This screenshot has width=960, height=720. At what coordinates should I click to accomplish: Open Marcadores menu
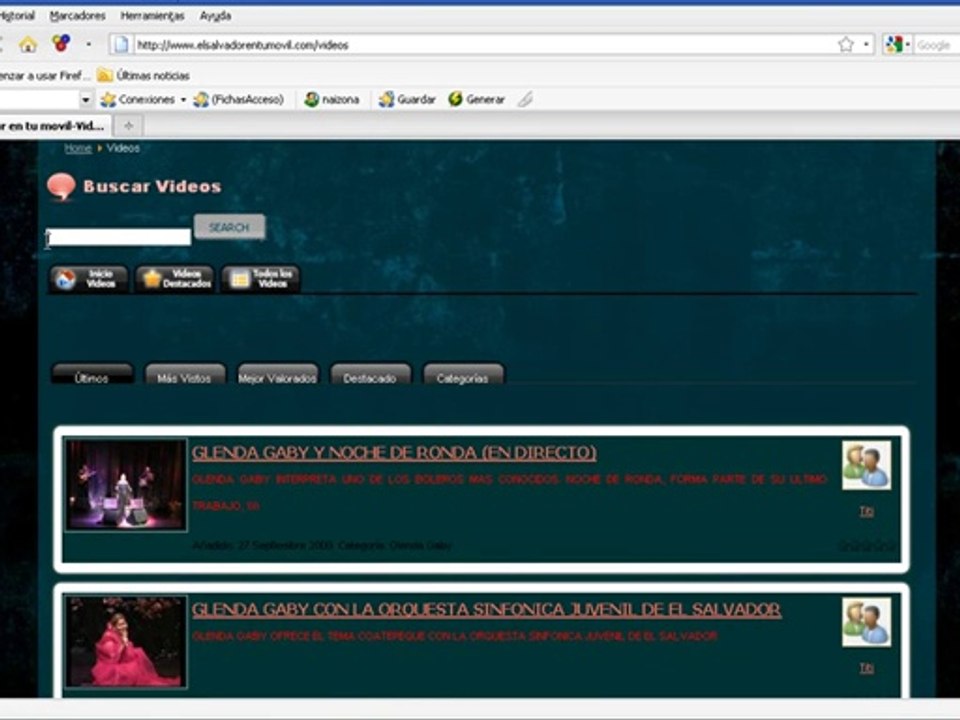tap(77, 16)
